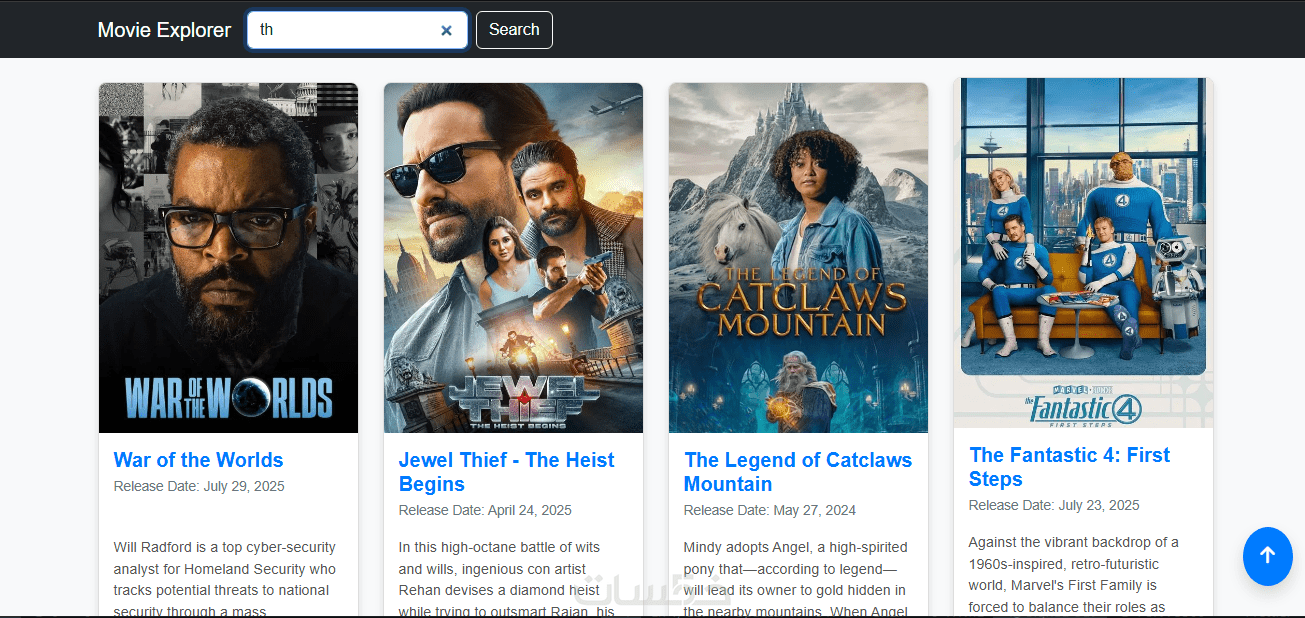Clear the search field with the X icon
This screenshot has height=618, width=1305.
446,30
